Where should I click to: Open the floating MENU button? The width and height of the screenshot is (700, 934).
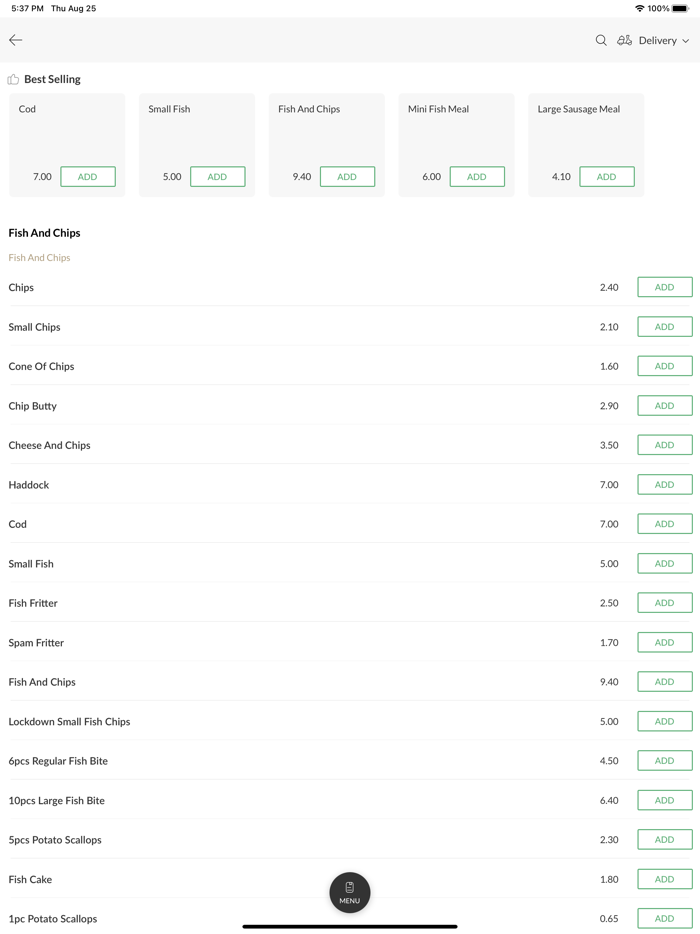click(350, 892)
